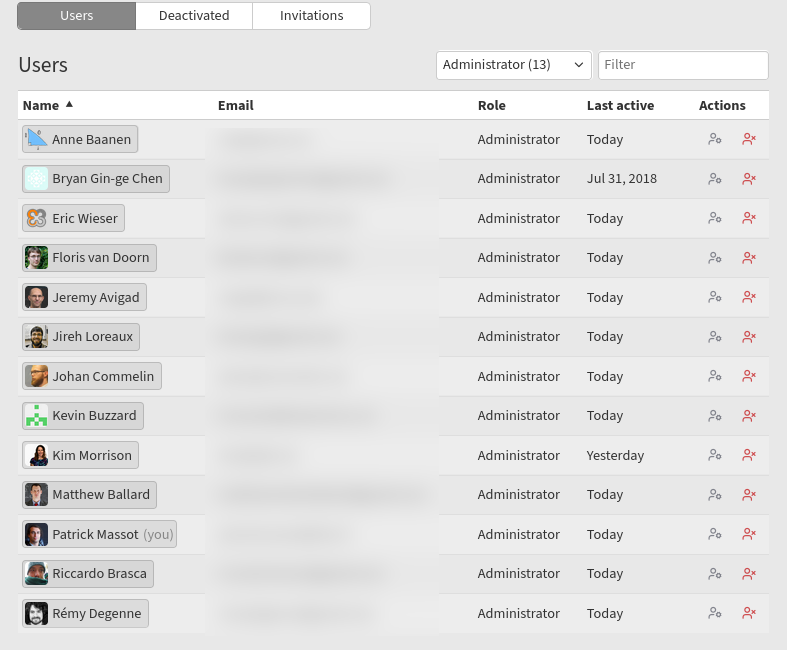Screen dimensions: 787x650
Task: Click deactivate icon for Bryan Gin-ge Chen
Action: 748,179
